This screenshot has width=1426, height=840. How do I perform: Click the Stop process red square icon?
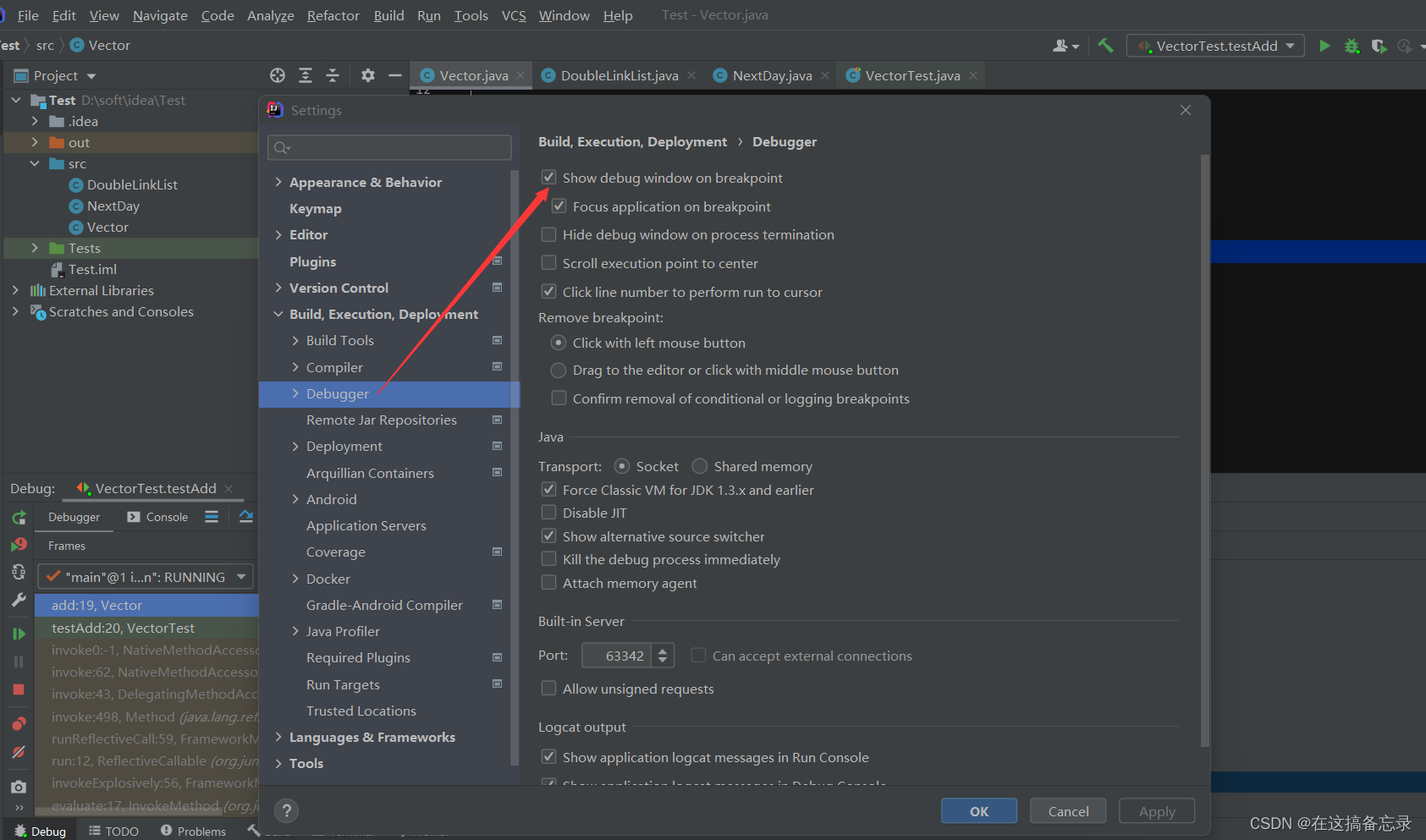point(19,690)
